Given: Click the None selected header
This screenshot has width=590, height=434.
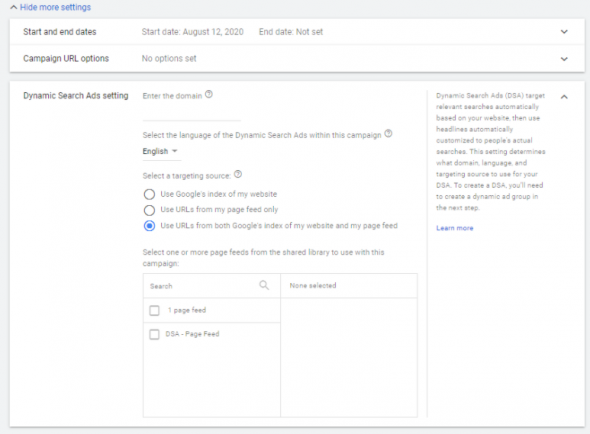Looking at the screenshot, I should [x=313, y=286].
